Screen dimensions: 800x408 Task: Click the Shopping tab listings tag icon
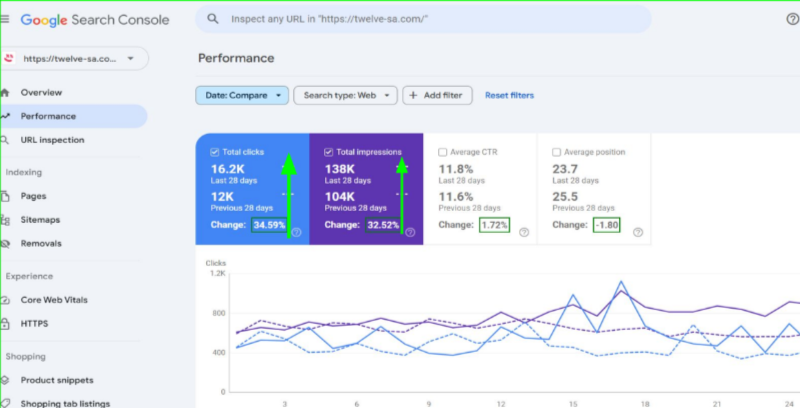pyautogui.click(x=5, y=403)
